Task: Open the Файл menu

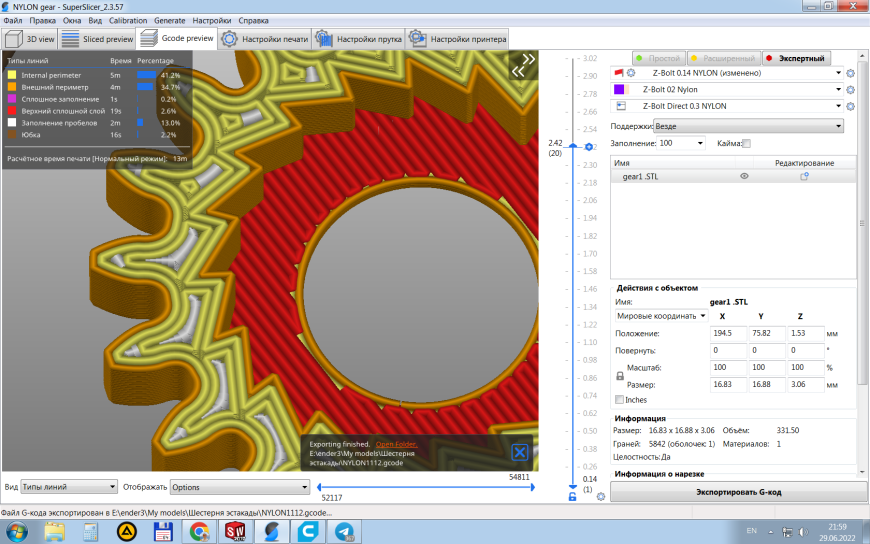Action: pos(13,21)
